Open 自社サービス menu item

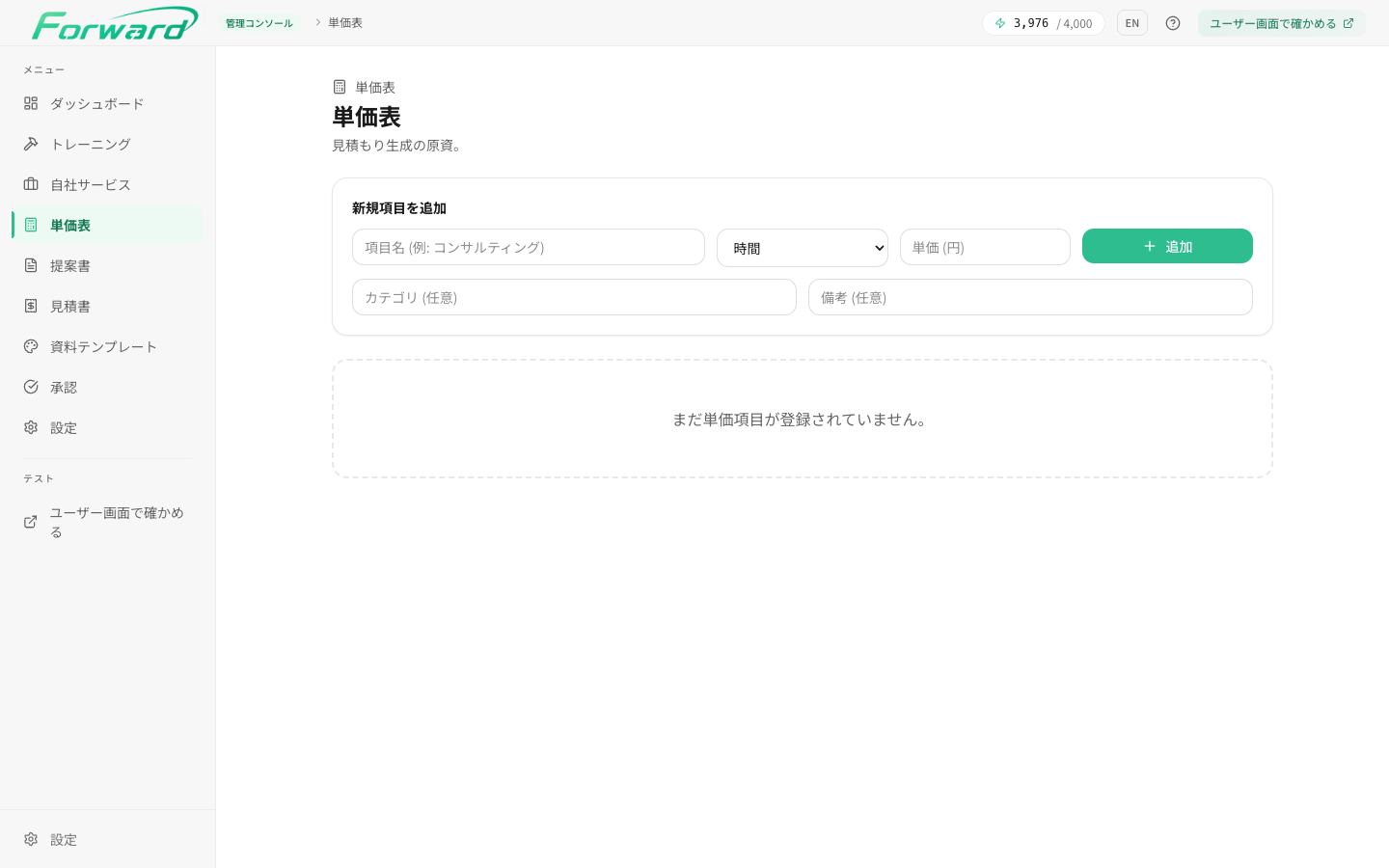(x=107, y=184)
